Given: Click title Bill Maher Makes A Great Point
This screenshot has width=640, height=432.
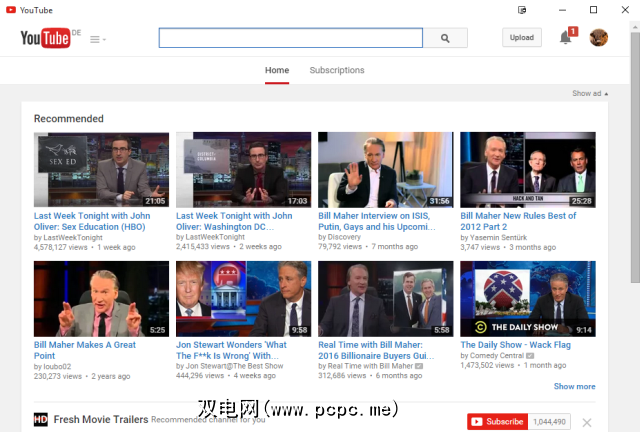Looking at the screenshot, I should (84, 350).
